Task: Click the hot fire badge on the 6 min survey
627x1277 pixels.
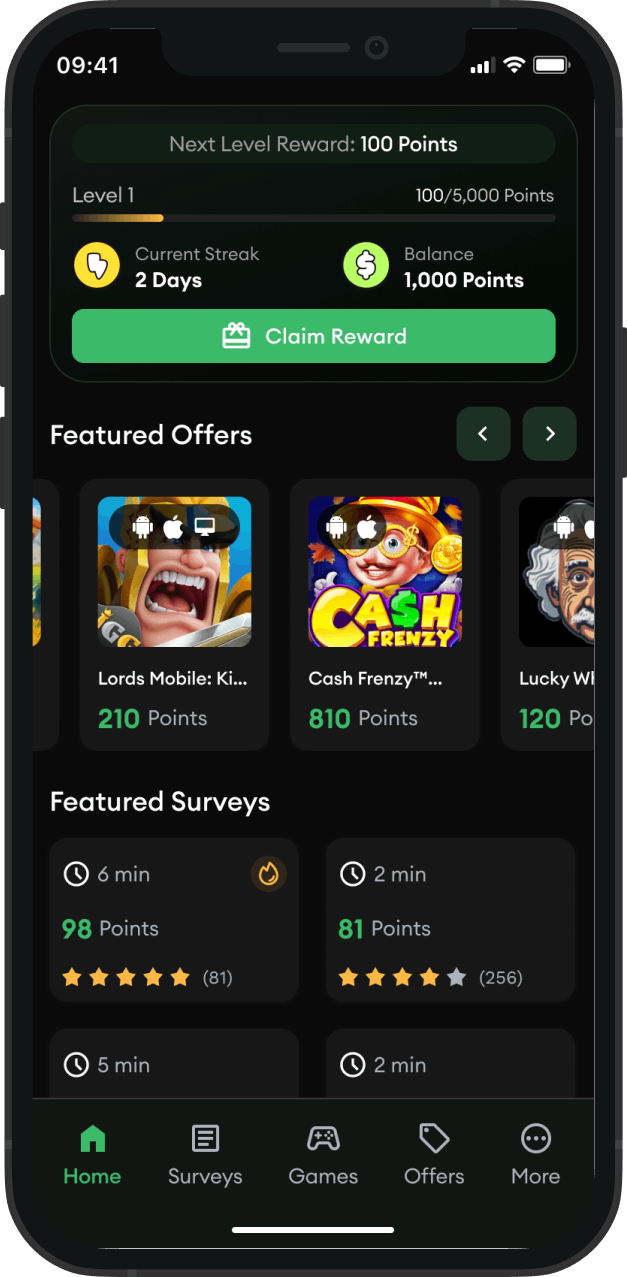Action: (x=268, y=874)
